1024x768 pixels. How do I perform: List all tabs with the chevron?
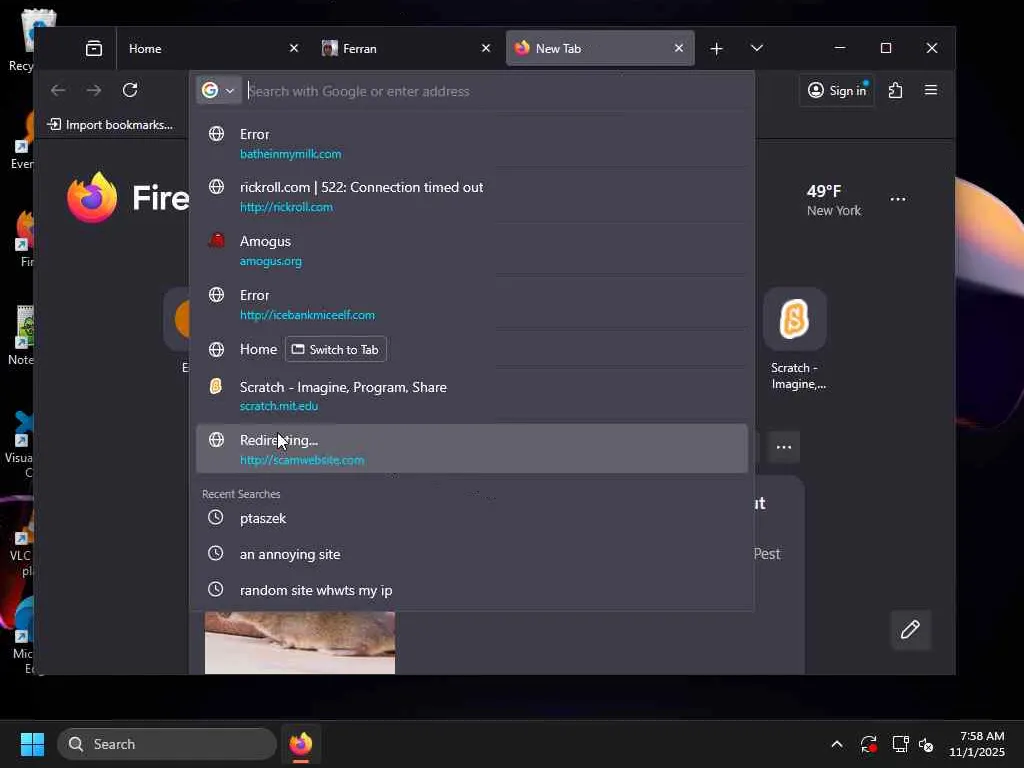[x=757, y=48]
